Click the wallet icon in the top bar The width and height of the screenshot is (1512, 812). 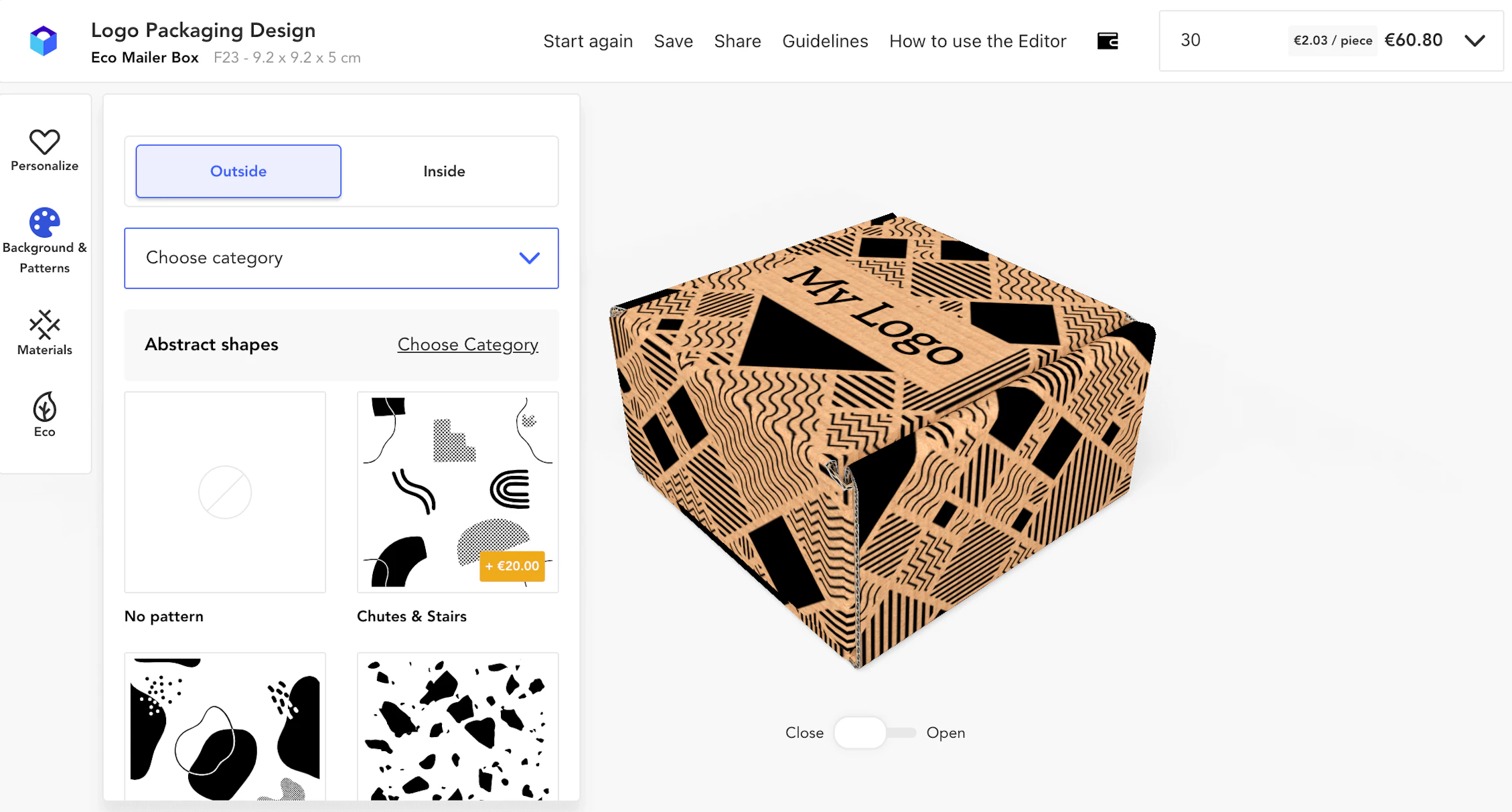click(1108, 40)
